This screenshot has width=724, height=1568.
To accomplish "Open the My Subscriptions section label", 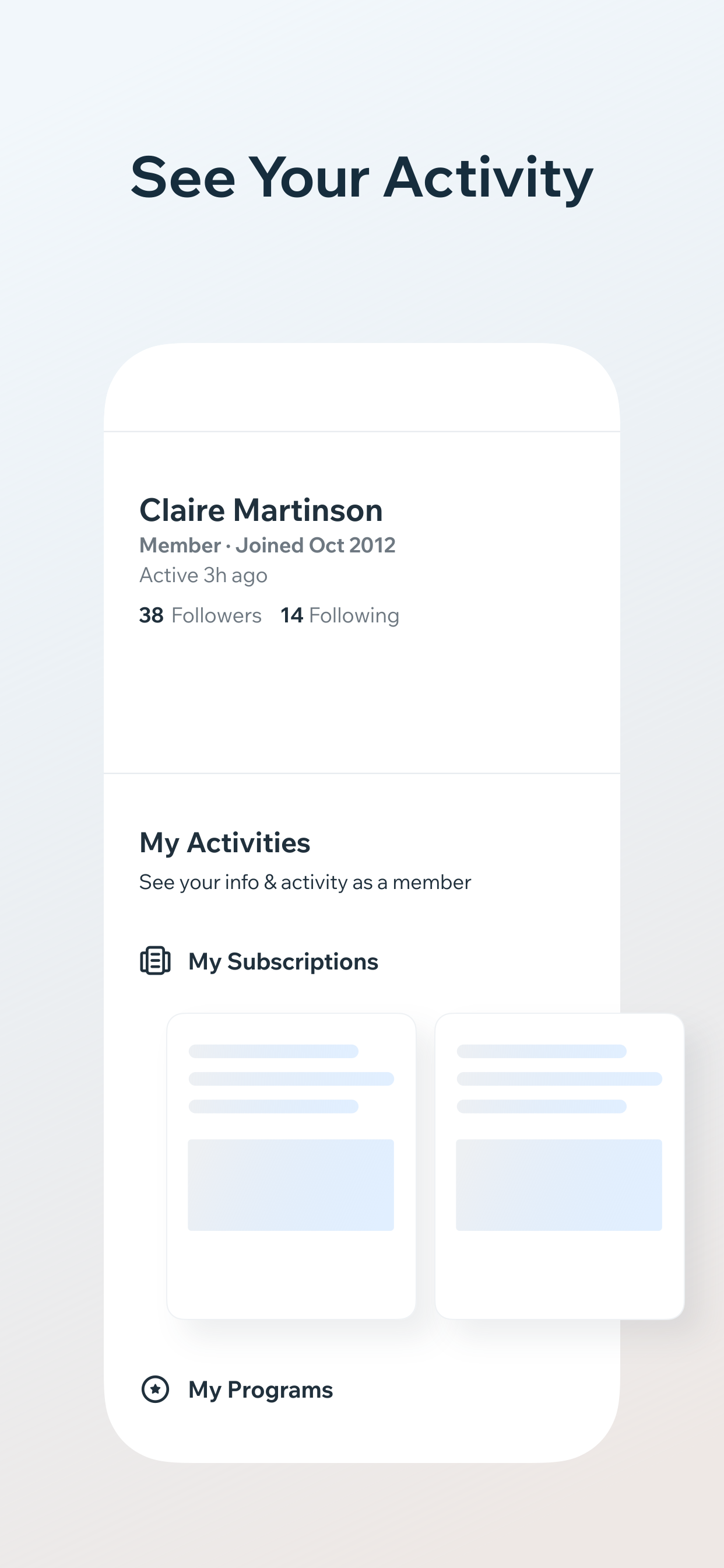I will [283, 962].
